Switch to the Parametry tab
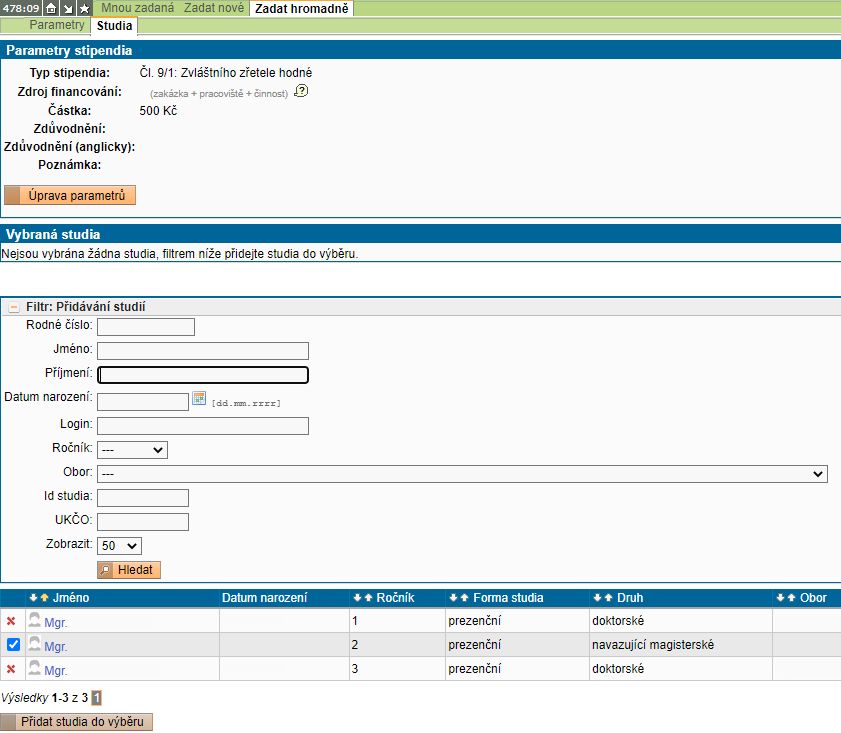The width and height of the screenshot is (841, 733). (56, 25)
